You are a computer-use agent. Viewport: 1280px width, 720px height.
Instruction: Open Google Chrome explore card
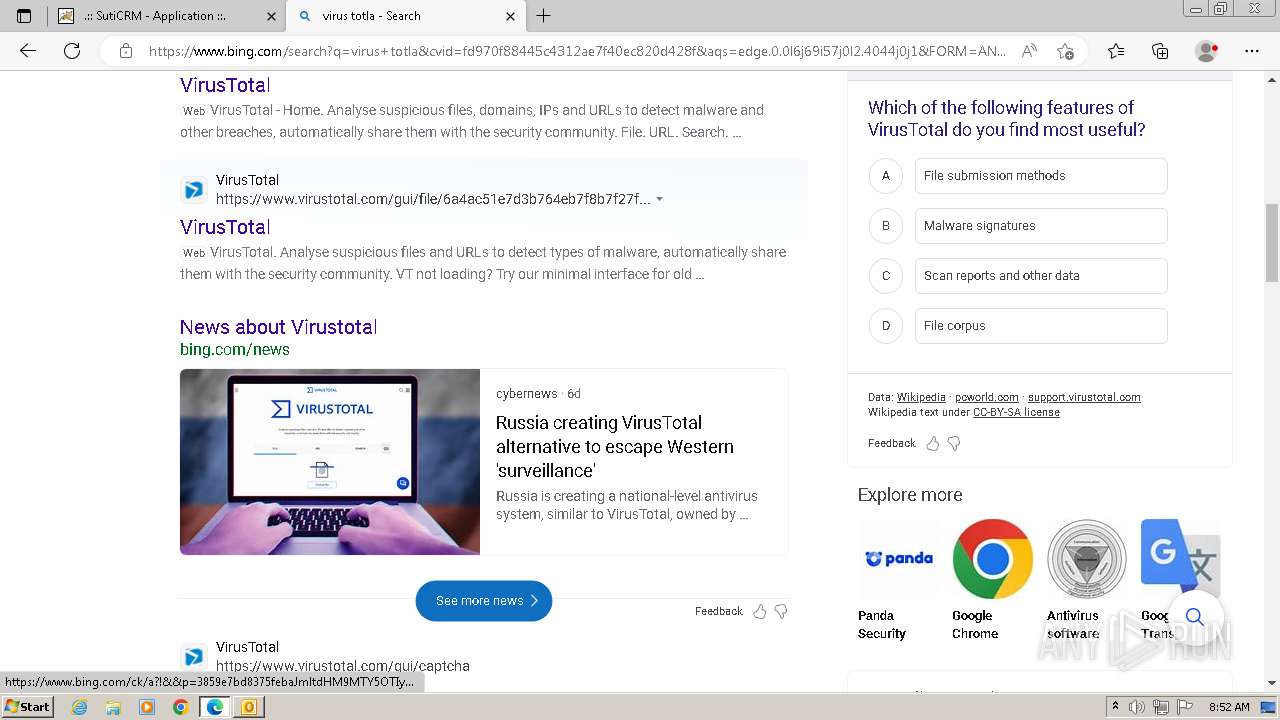click(992, 580)
